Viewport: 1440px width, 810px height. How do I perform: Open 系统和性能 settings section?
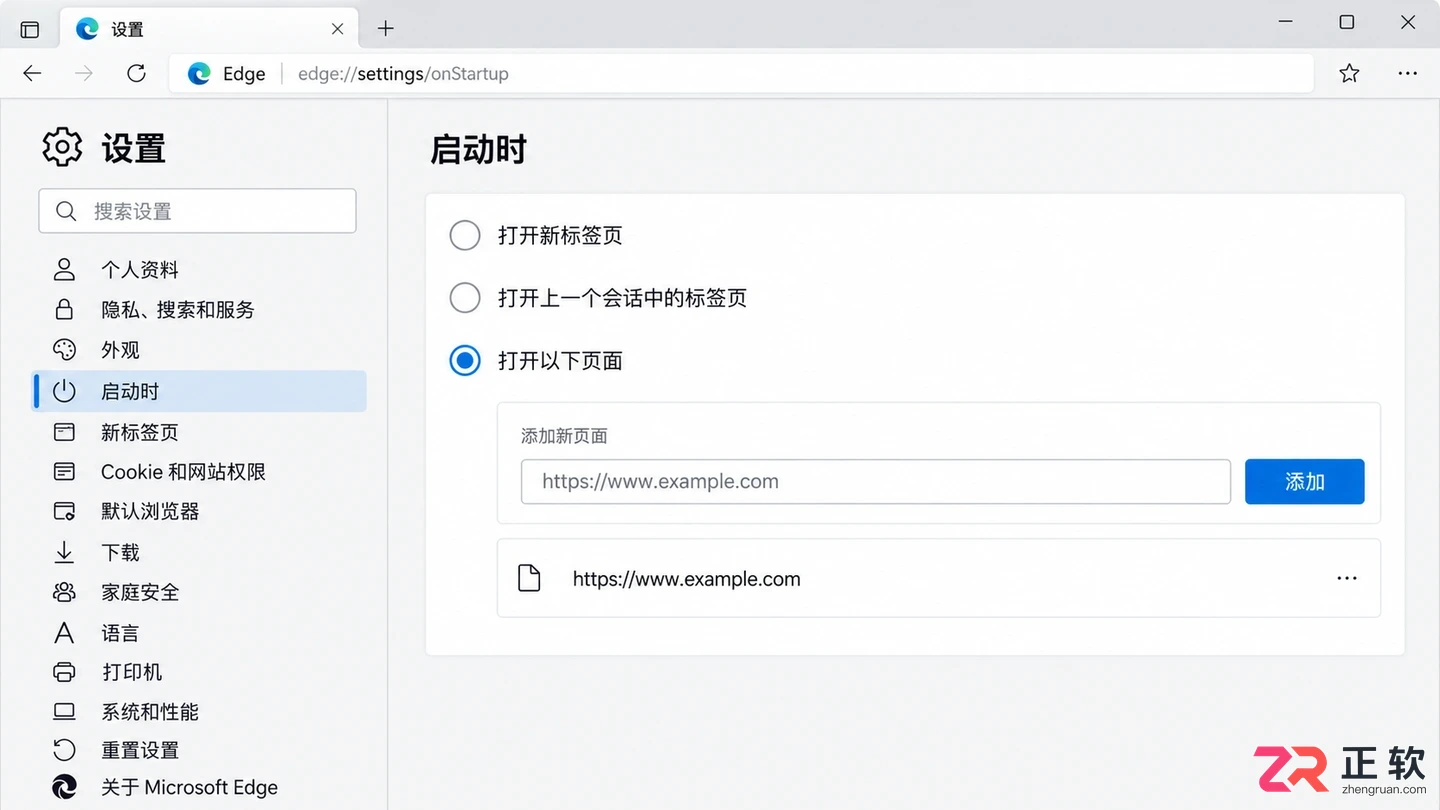tap(200, 712)
